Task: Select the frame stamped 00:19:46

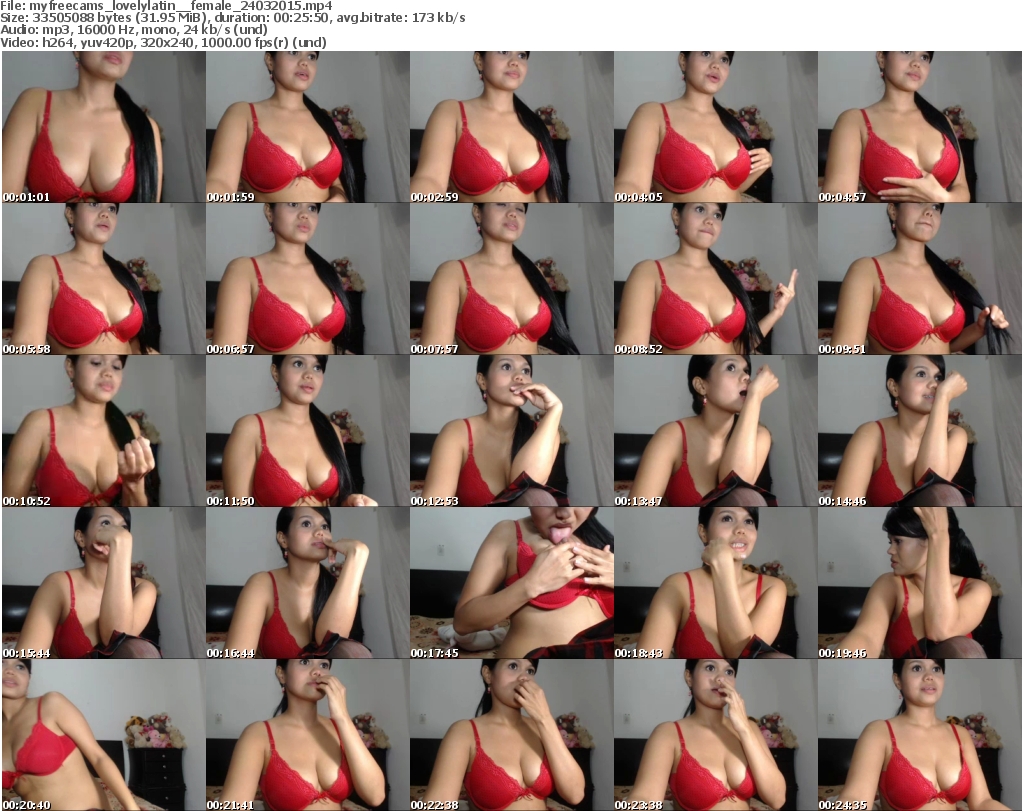Action: (x=920, y=583)
